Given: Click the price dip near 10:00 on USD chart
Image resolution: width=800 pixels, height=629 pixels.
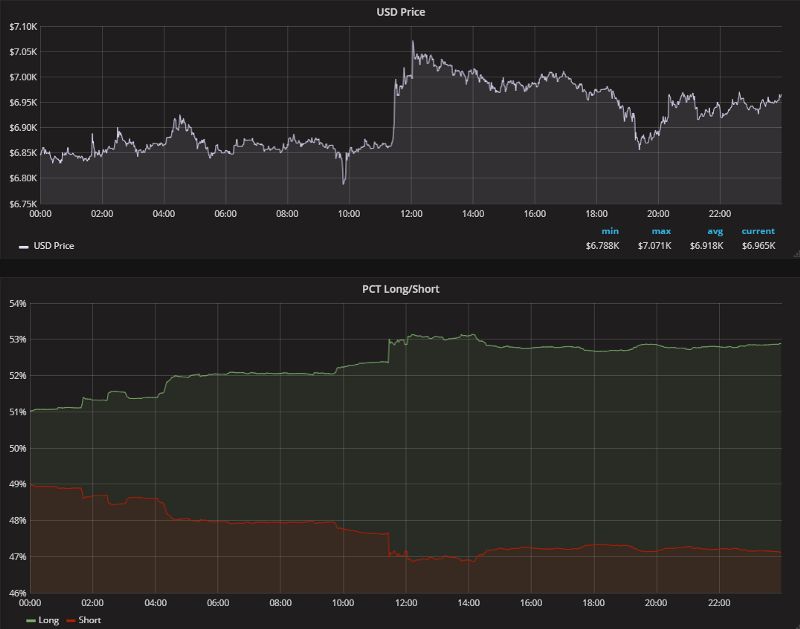Looking at the screenshot, I should 344,183.
